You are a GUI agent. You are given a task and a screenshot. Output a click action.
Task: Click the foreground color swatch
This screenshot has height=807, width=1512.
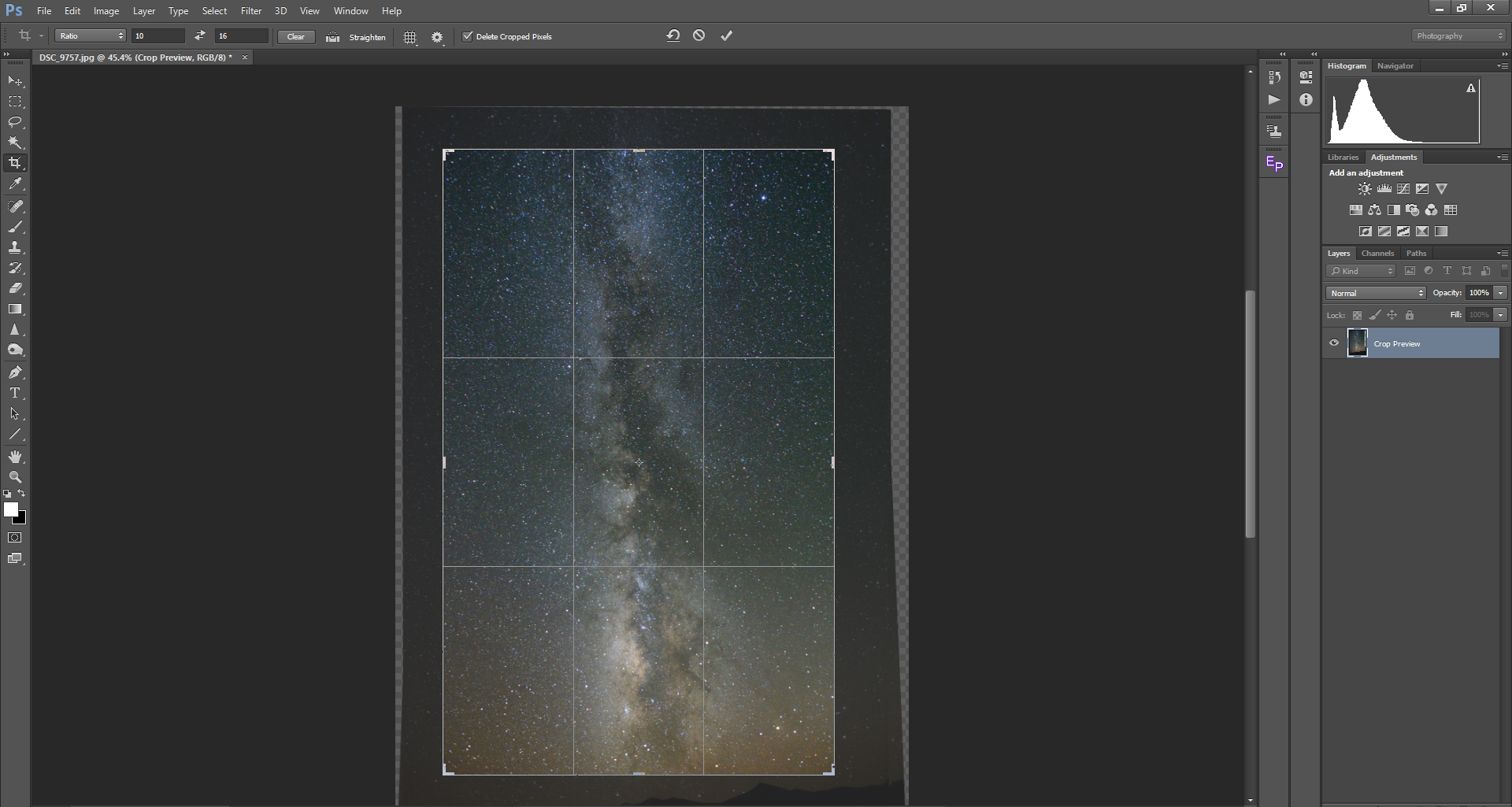[x=10, y=509]
